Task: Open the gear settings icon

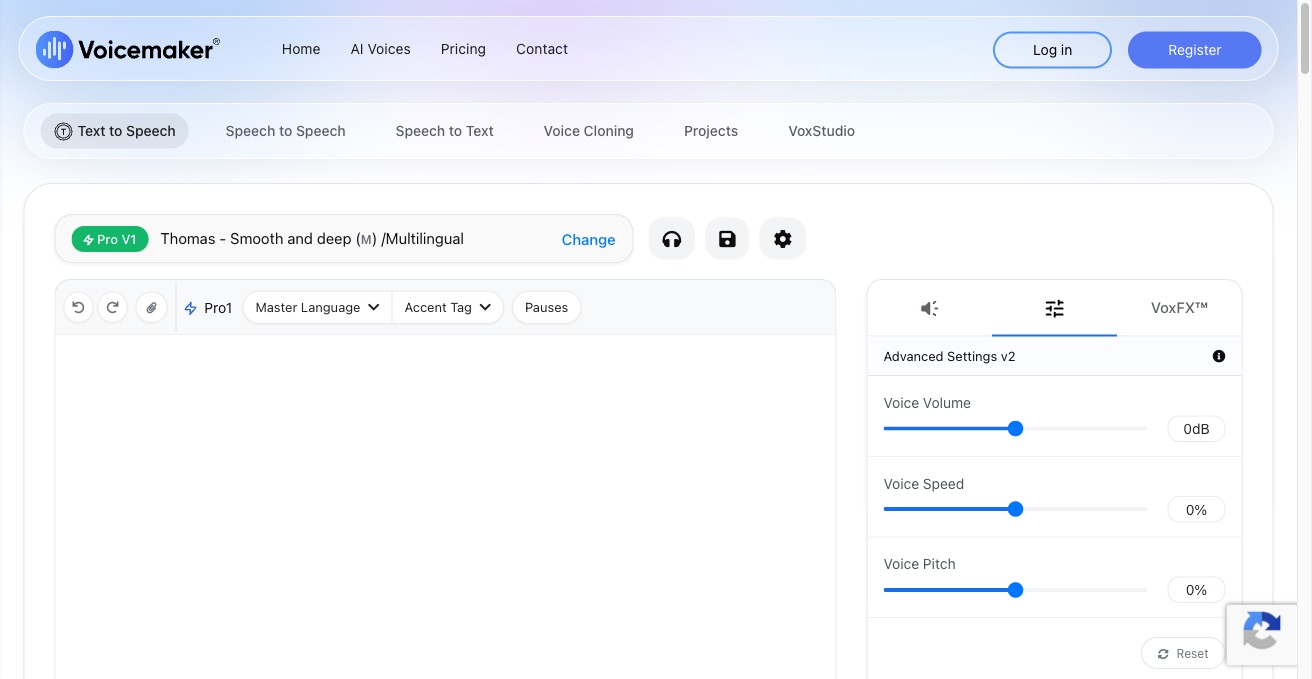Action: click(x=782, y=239)
